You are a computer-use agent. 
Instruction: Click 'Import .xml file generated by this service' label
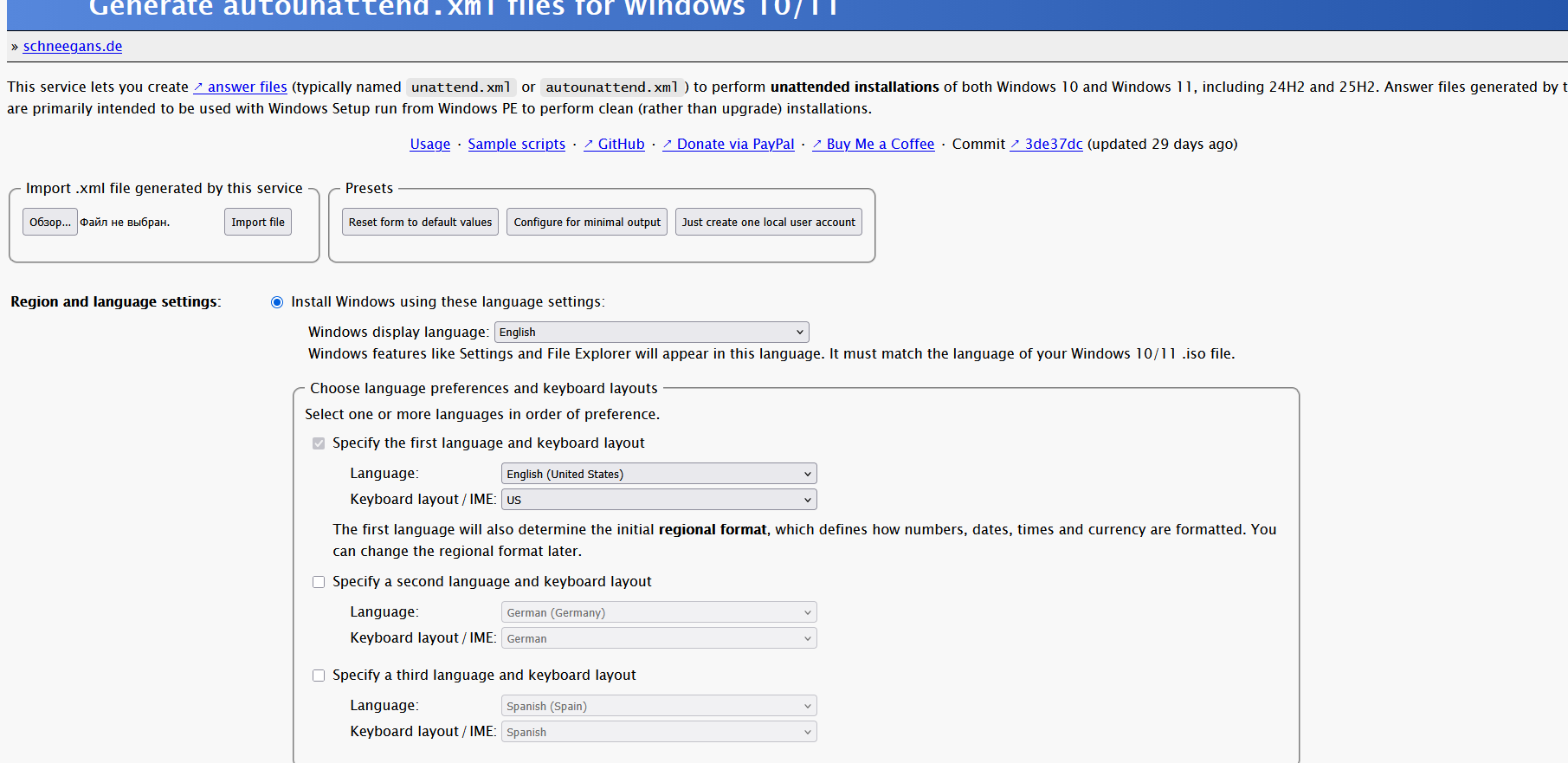165,188
